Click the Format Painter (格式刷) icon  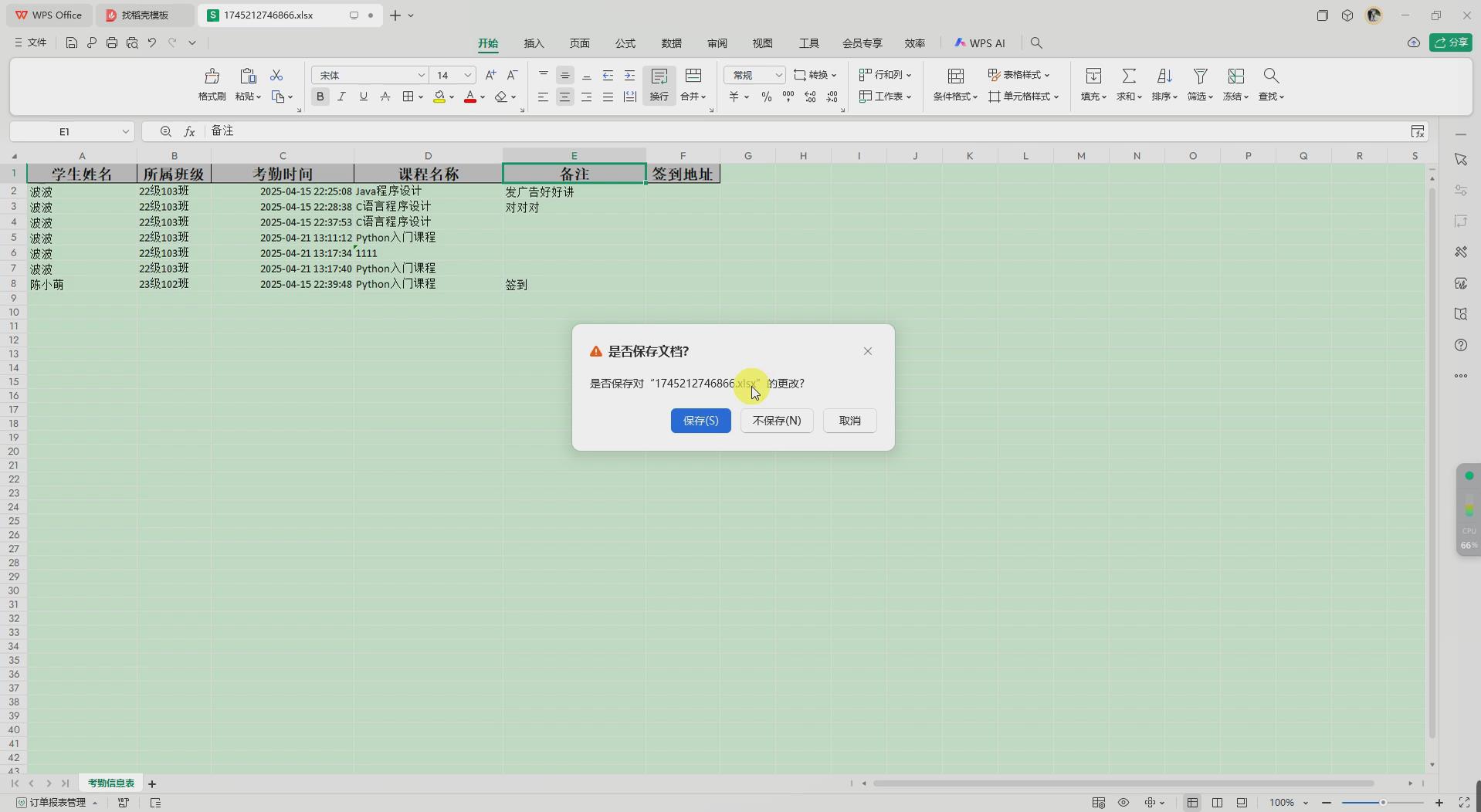(212, 76)
